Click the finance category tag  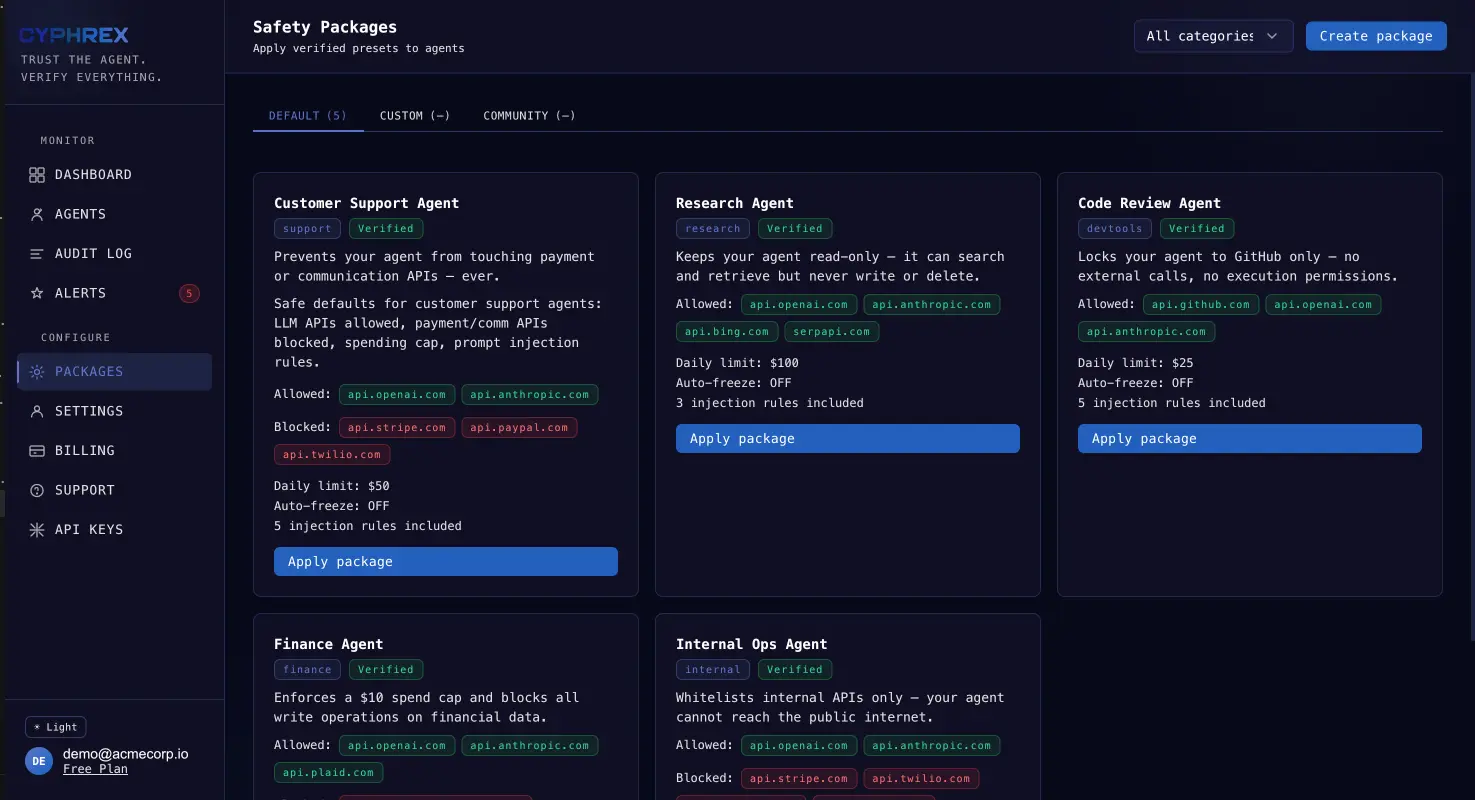coord(307,670)
